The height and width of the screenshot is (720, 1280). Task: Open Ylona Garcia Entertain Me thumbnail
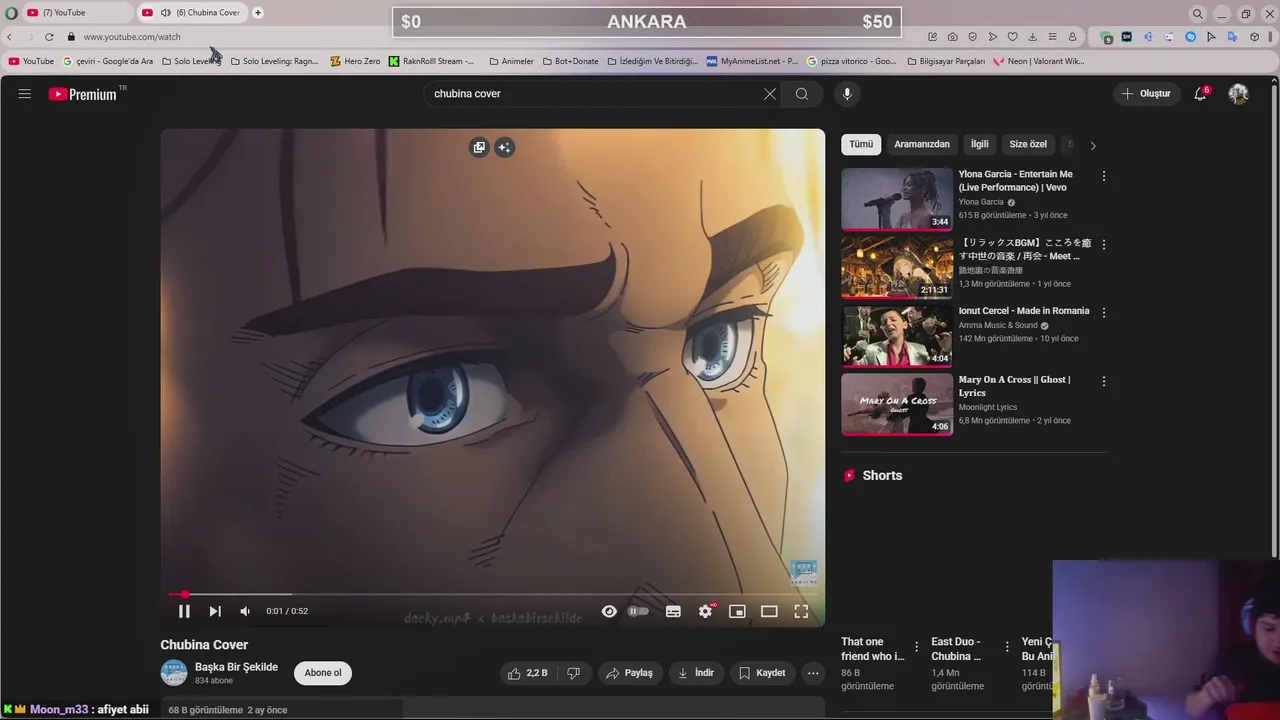[897, 199]
